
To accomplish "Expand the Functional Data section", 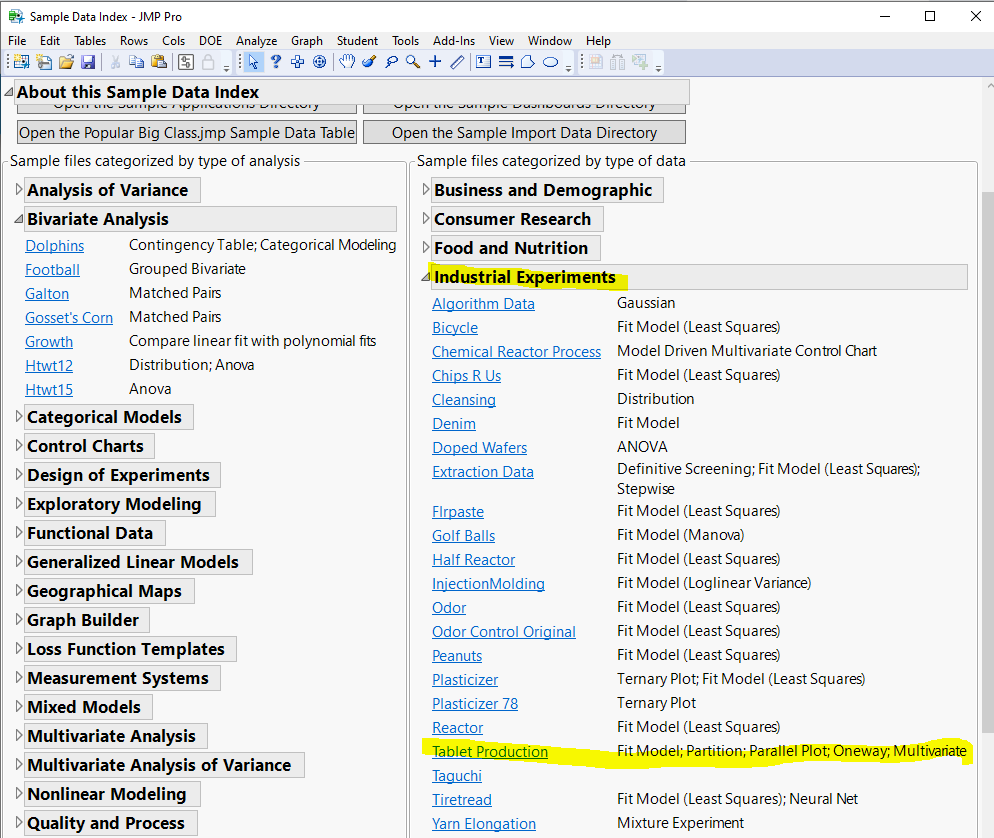I will [x=18, y=532].
